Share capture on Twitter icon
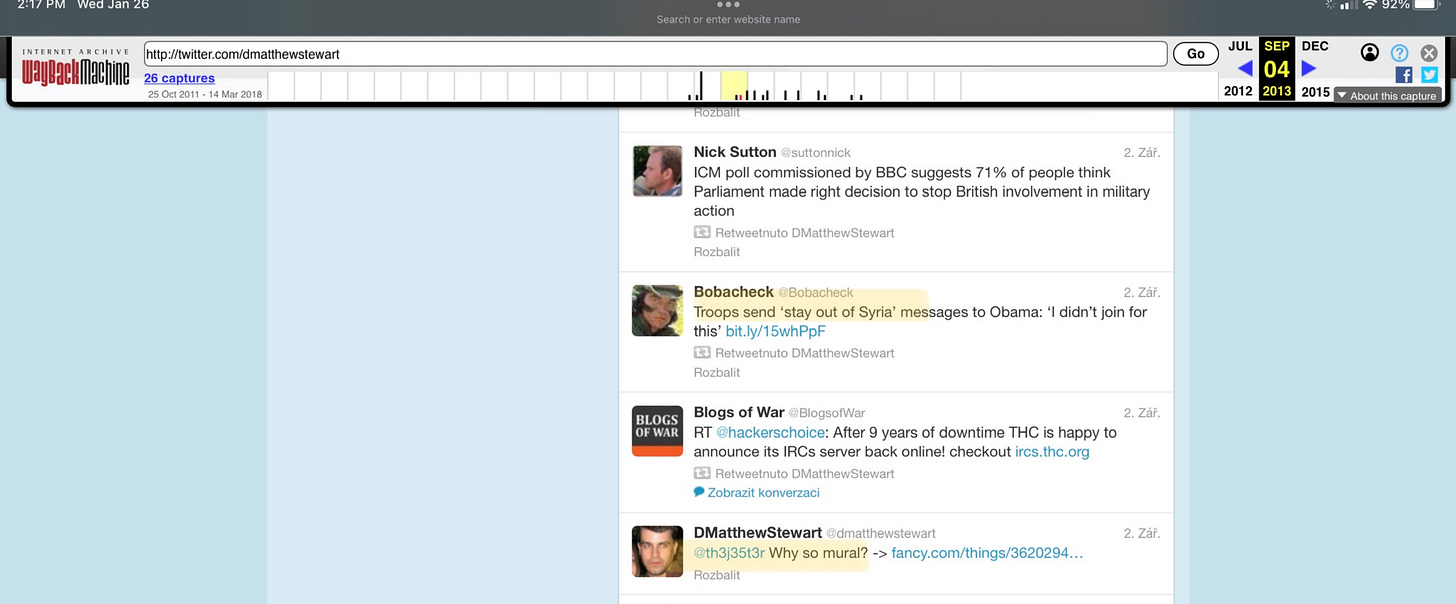1456x604 pixels. point(1429,75)
